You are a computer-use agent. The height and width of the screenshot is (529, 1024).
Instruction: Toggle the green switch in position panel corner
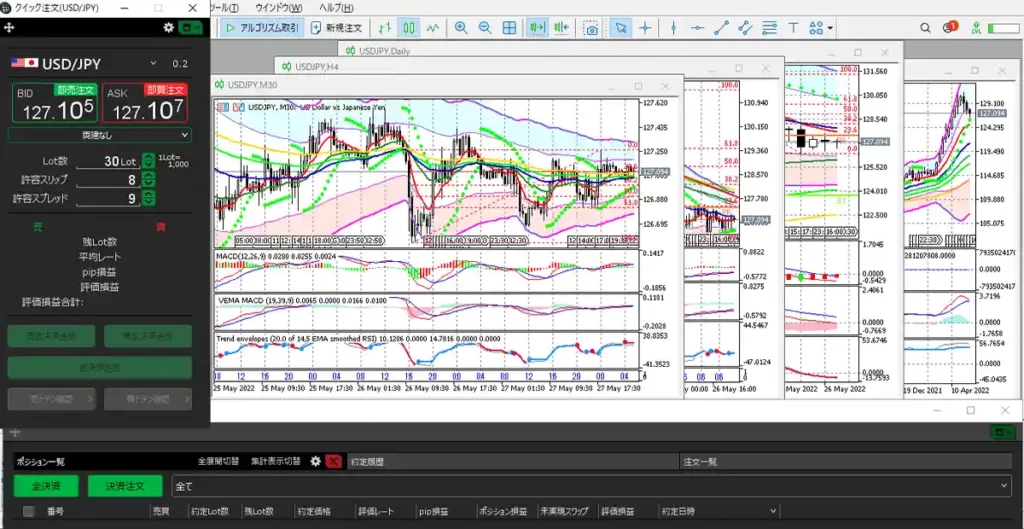click(x=1001, y=433)
